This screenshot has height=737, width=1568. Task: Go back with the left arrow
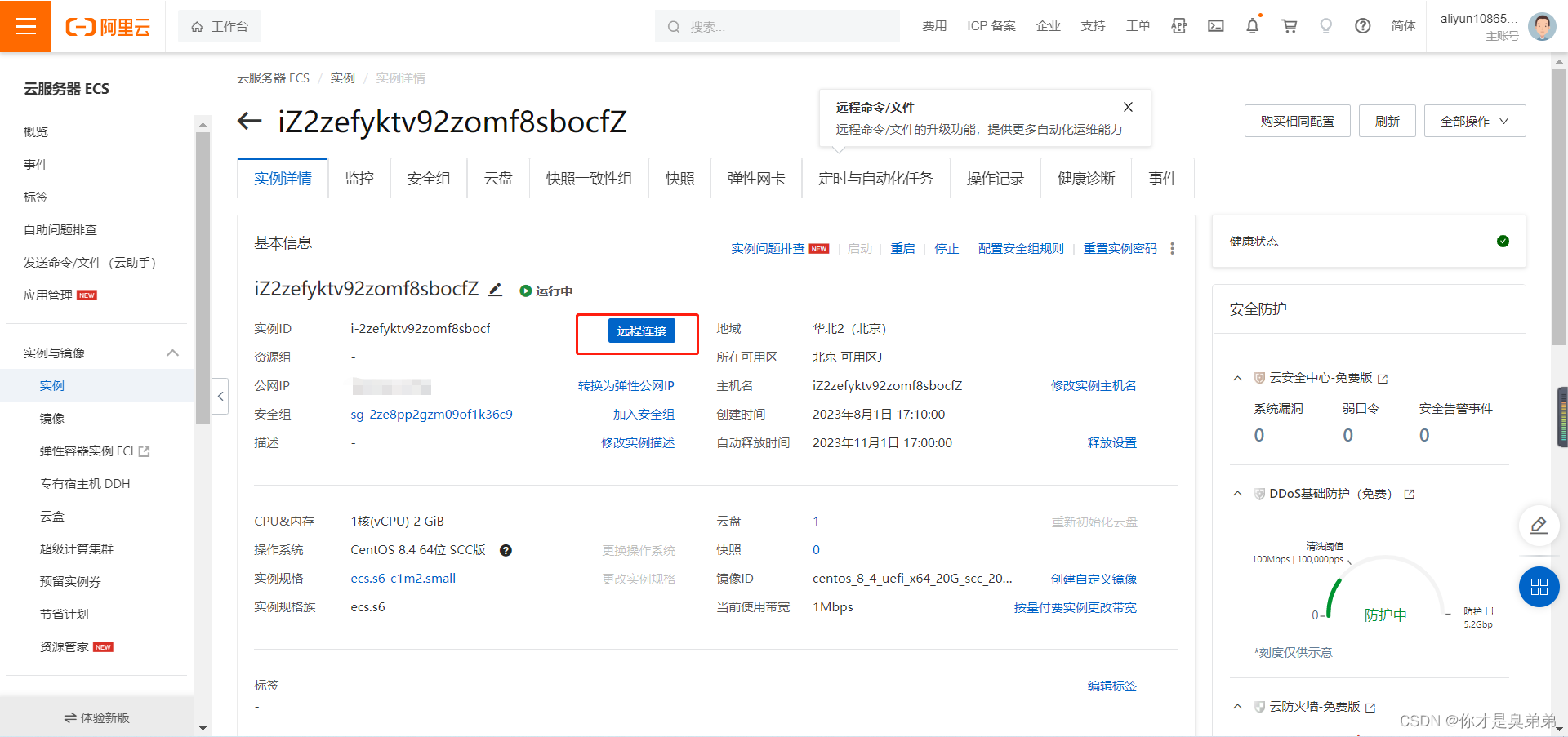coord(249,122)
